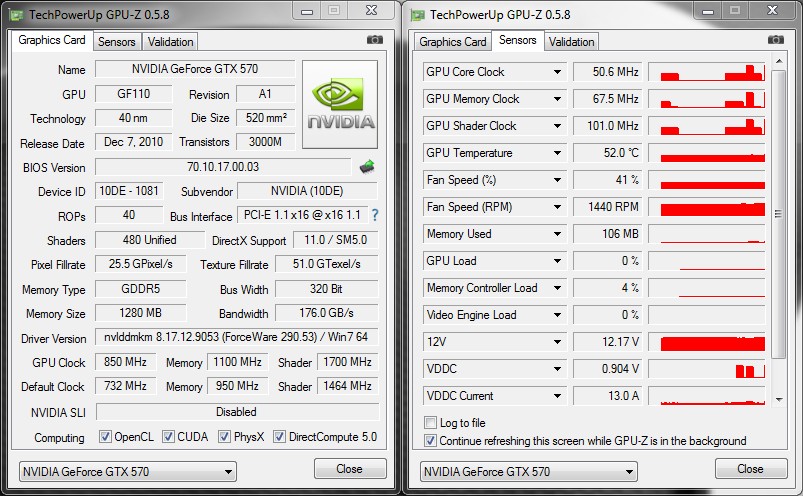This screenshot has height=496, width=803.
Task: Click the GPU Clock 850 MHz field
Action: pyautogui.click(x=125, y=362)
